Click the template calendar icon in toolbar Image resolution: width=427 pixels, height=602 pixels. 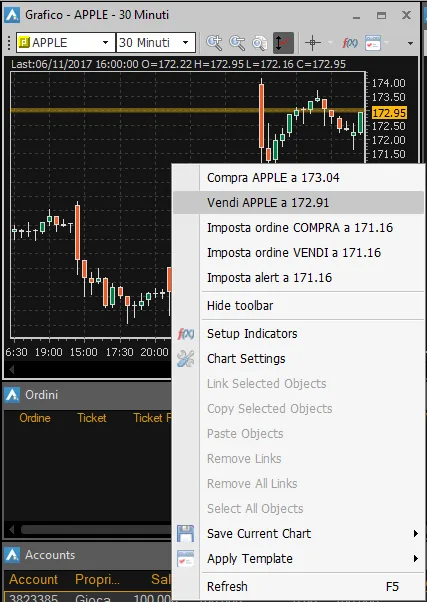point(373,43)
